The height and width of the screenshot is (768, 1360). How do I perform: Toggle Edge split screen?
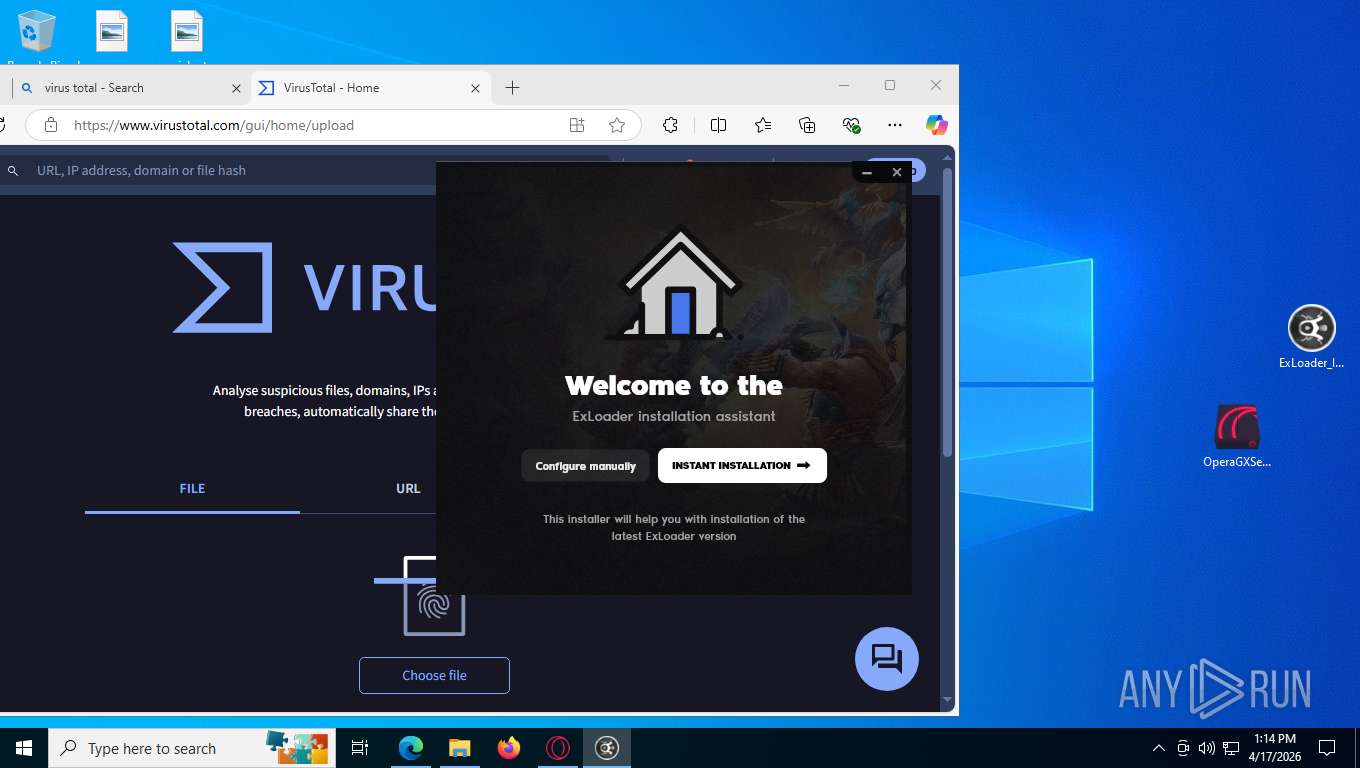[718, 125]
